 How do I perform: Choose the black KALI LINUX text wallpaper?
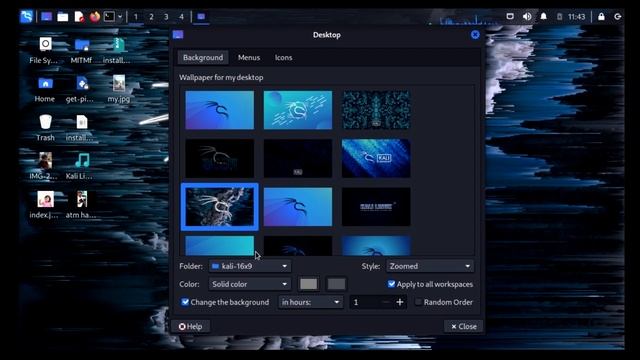click(376, 207)
